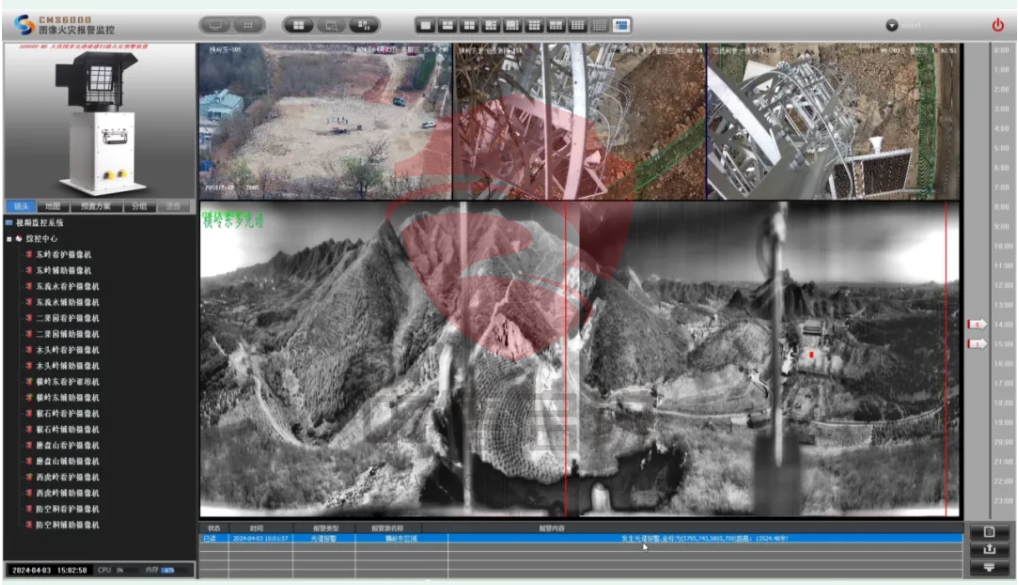Select 东峪看护摄像机 in camera list

tap(67, 255)
